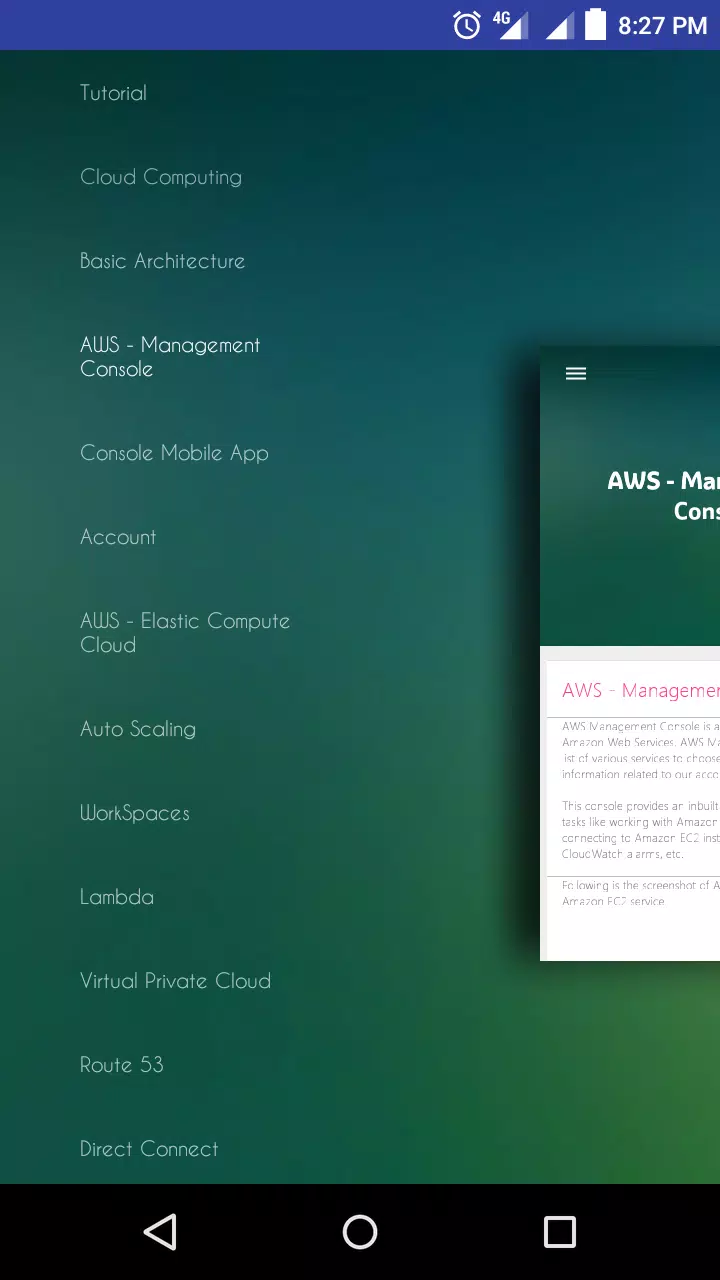The width and height of the screenshot is (720, 1280).
Task: Tap the Android back navigation button
Action: (x=160, y=1232)
